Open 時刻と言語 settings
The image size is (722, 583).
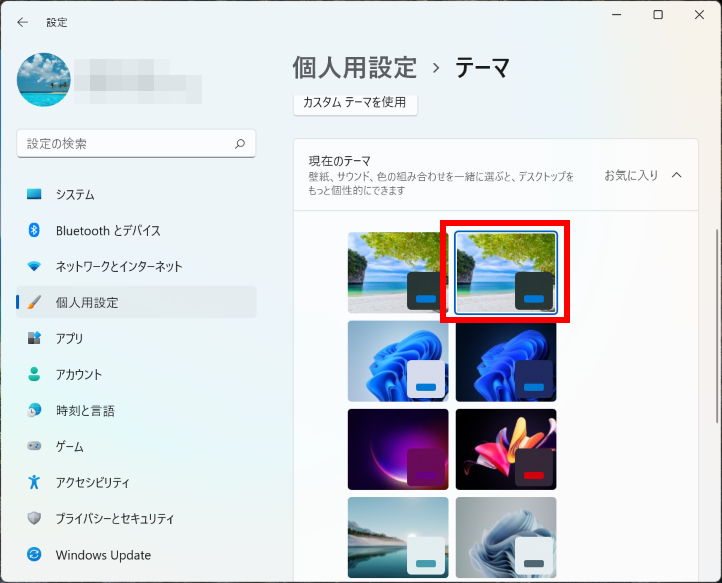[x=136, y=410]
